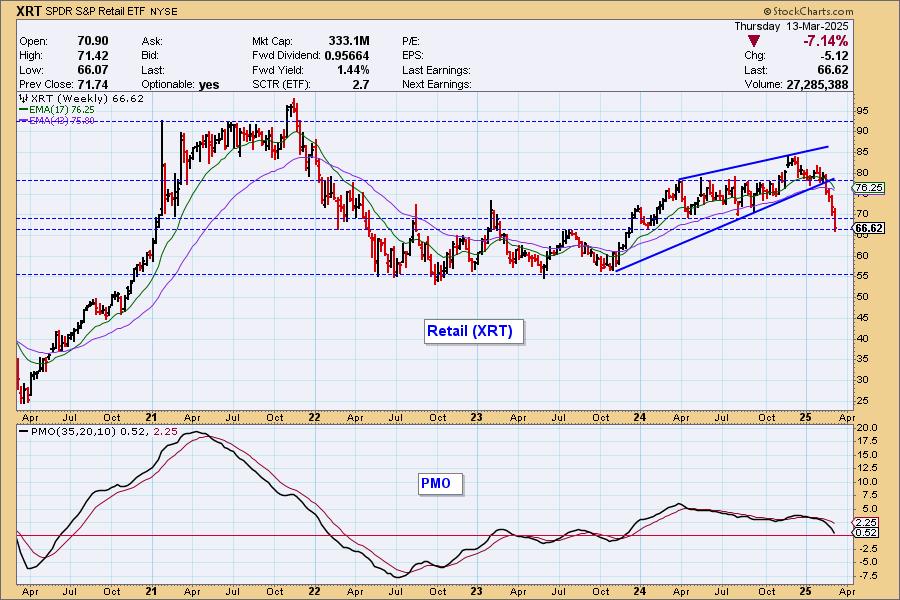Screen dimensions: 900x600
Task: Click the SPDR S&P Retail ETF name
Action: click(x=96, y=11)
